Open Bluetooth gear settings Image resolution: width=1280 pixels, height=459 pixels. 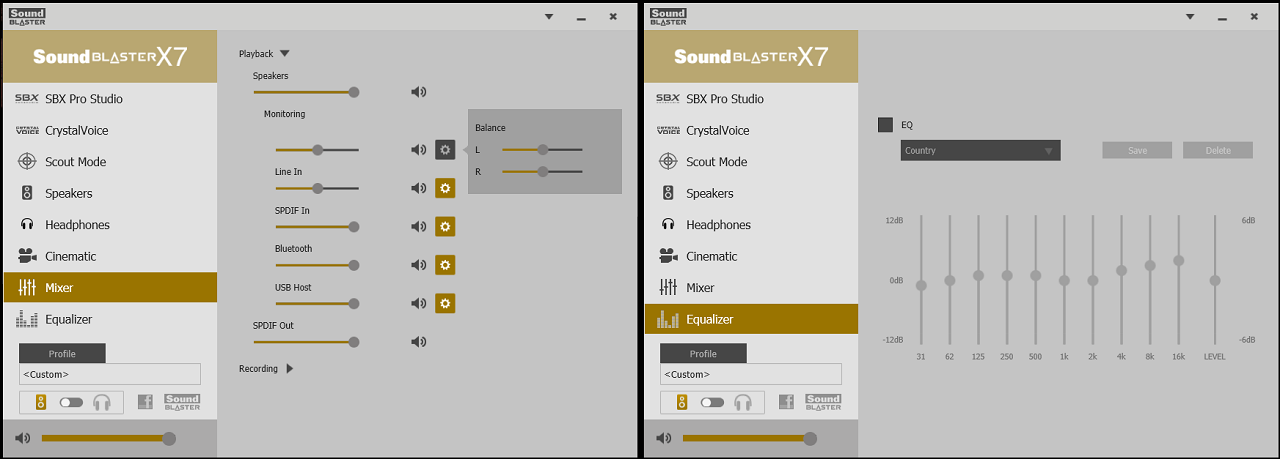[445, 265]
